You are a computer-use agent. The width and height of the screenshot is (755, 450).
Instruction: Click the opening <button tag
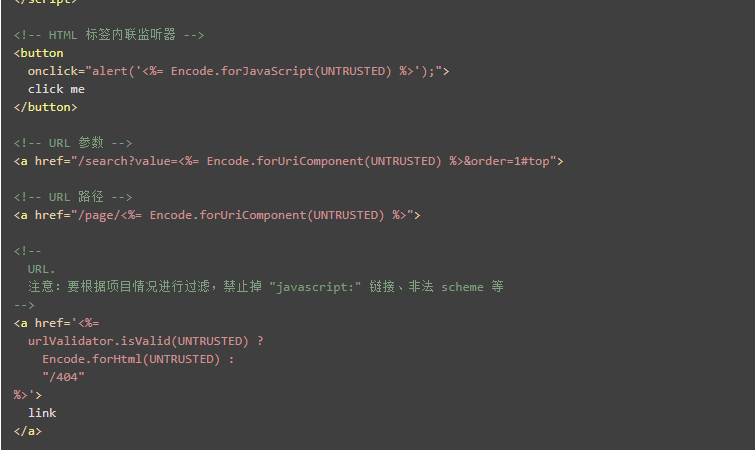(39, 53)
